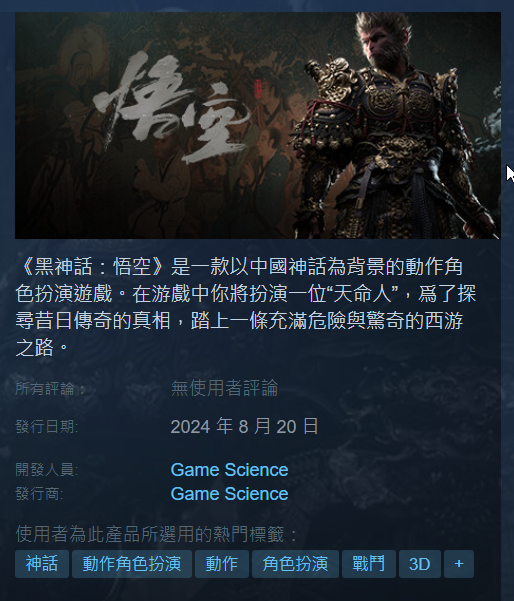Click the popular tags heading text
This screenshot has width=514, height=601.
tap(157, 534)
